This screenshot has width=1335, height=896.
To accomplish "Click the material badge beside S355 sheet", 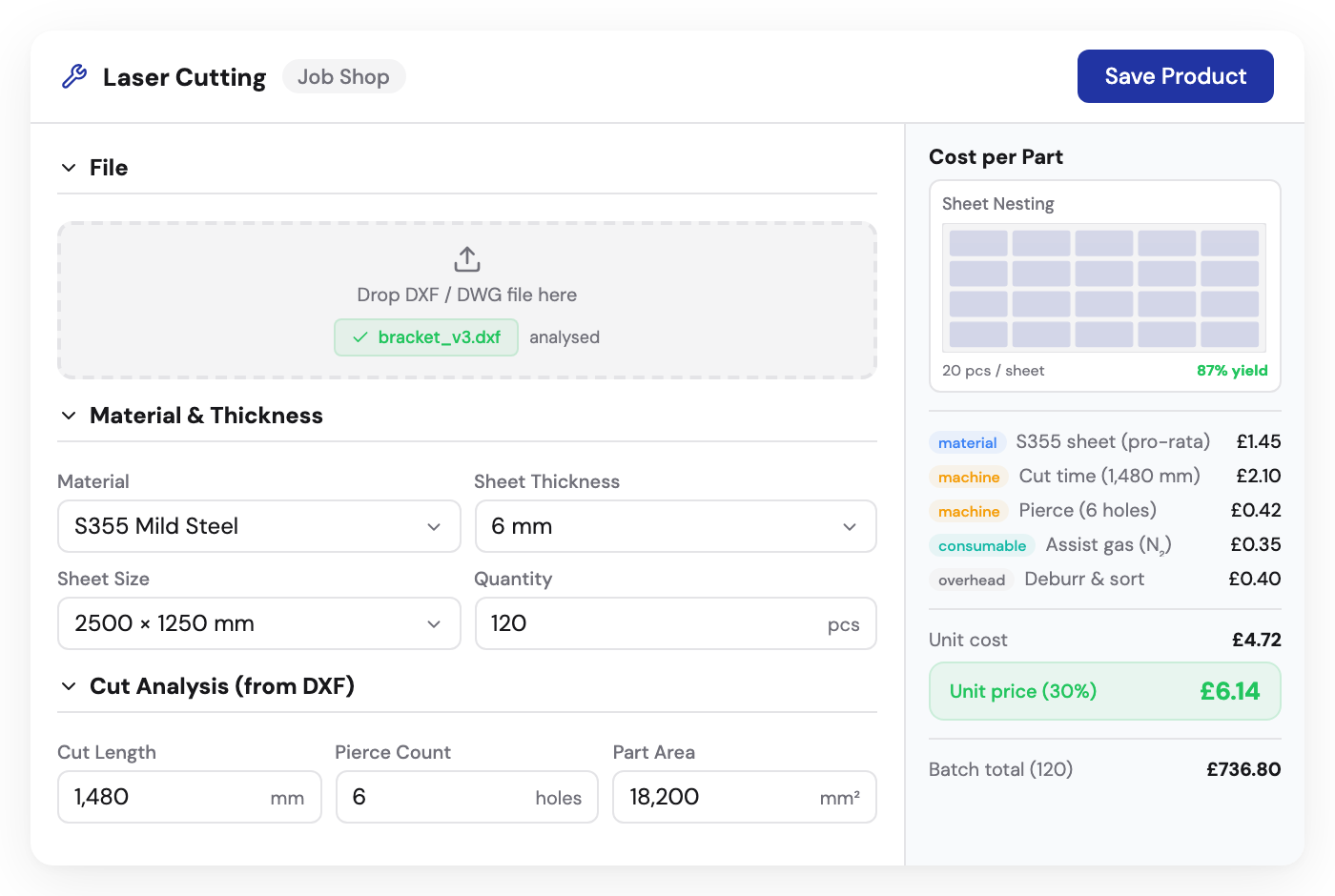I will [968, 442].
